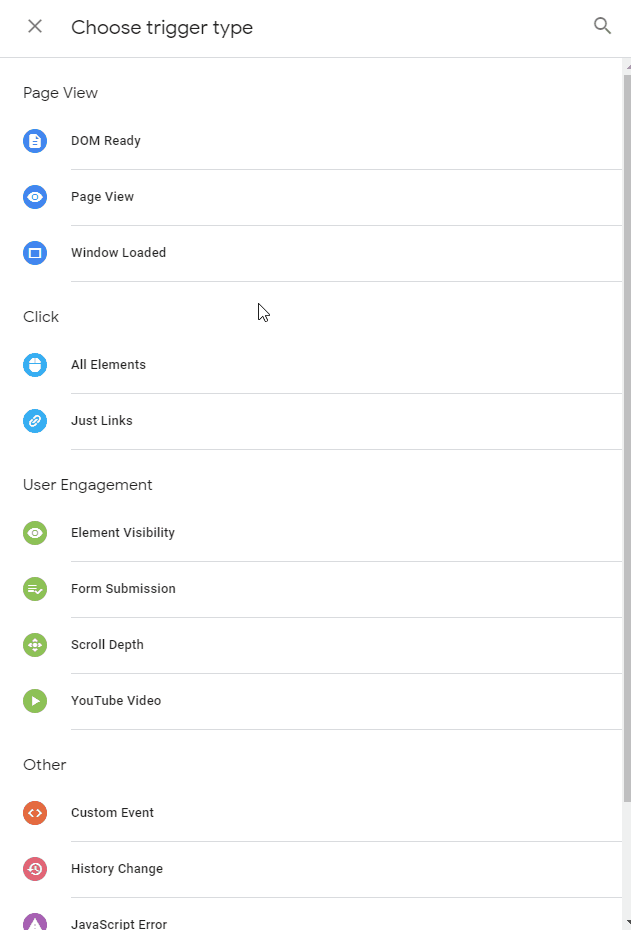This screenshot has height=930, width=631.
Task: Select the DOM Ready trigger icon
Action: 35,141
